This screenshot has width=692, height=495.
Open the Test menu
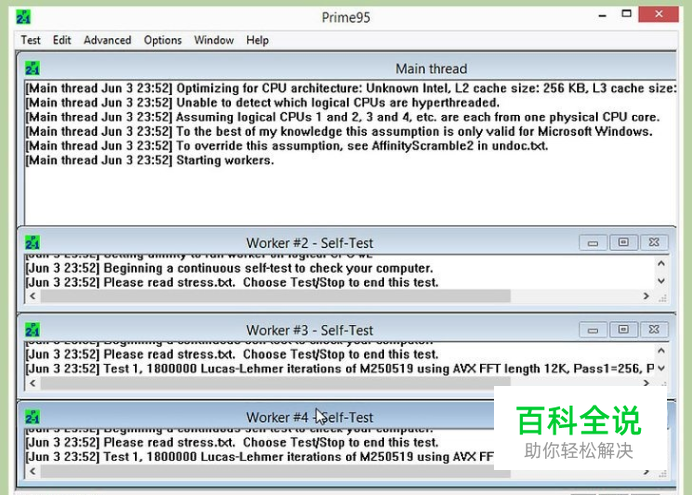point(30,40)
